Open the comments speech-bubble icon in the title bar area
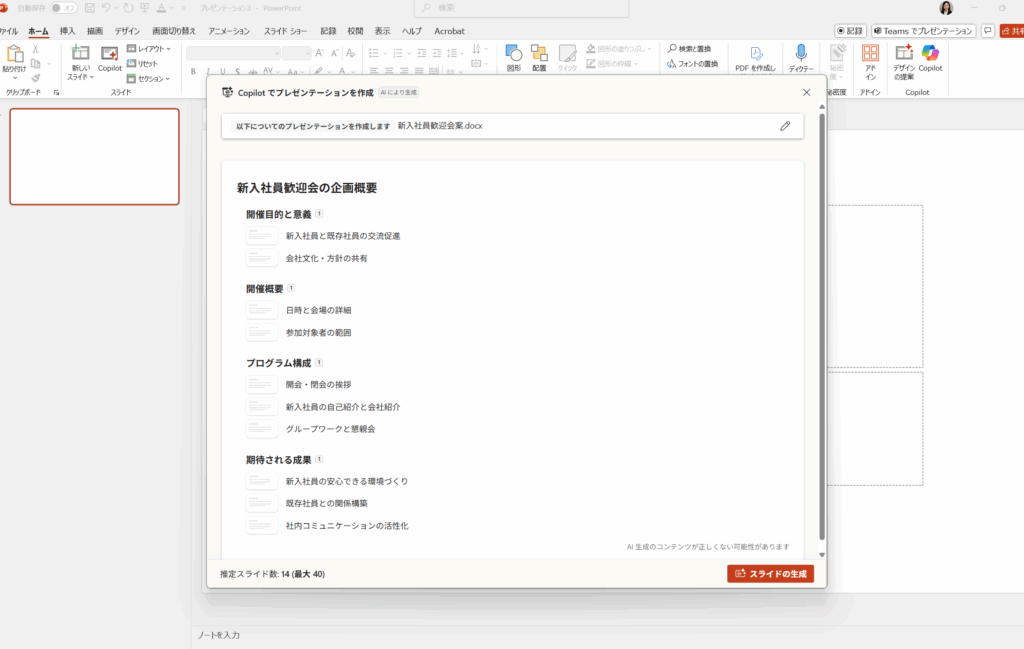 tap(988, 31)
